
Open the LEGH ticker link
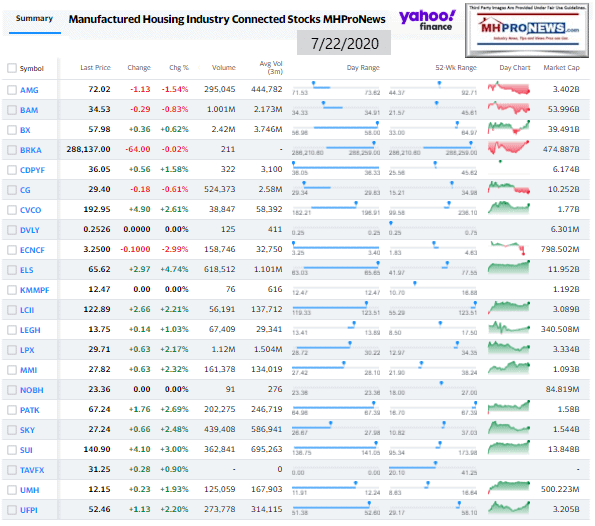point(30,330)
